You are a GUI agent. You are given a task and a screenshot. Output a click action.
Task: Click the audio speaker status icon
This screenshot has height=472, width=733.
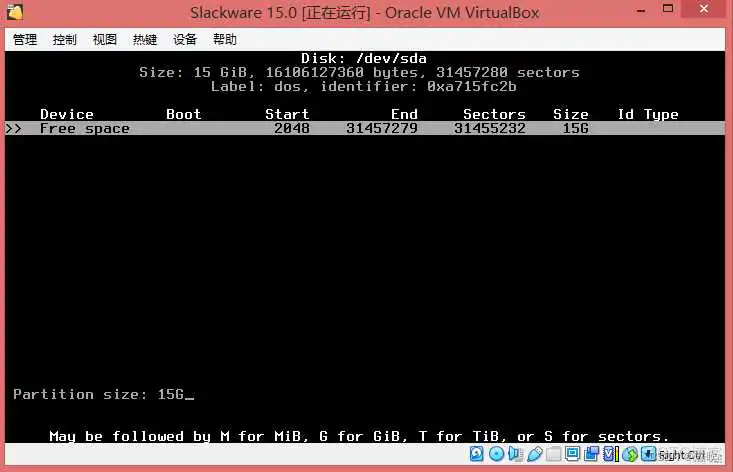point(516,454)
